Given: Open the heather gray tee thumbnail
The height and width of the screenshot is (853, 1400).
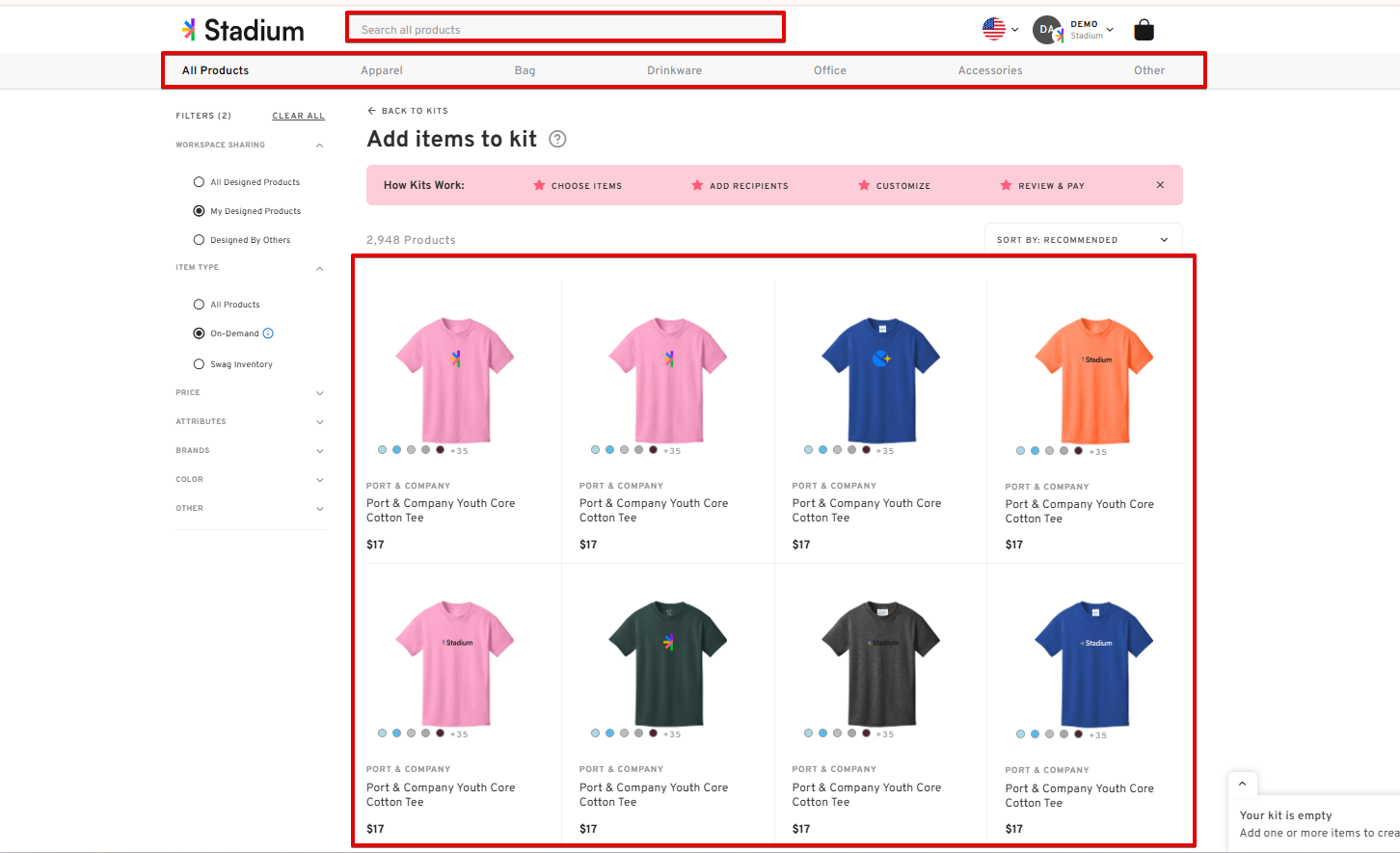Looking at the screenshot, I should (x=881, y=663).
